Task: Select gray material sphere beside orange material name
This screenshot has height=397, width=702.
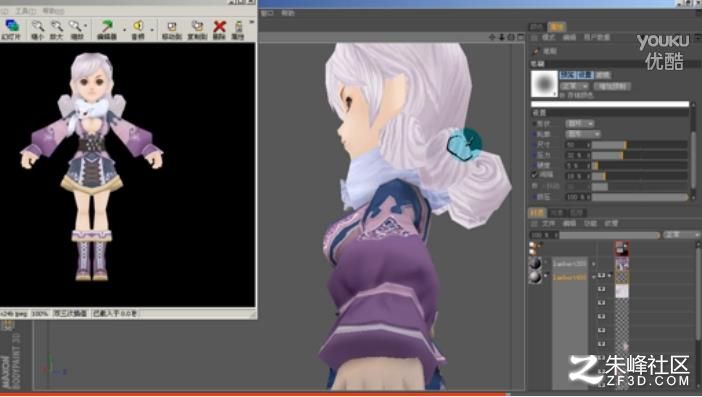Action: [x=535, y=277]
